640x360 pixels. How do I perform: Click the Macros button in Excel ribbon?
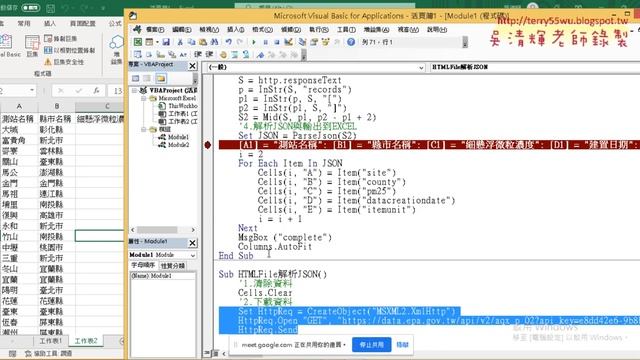click(x=32, y=46)
